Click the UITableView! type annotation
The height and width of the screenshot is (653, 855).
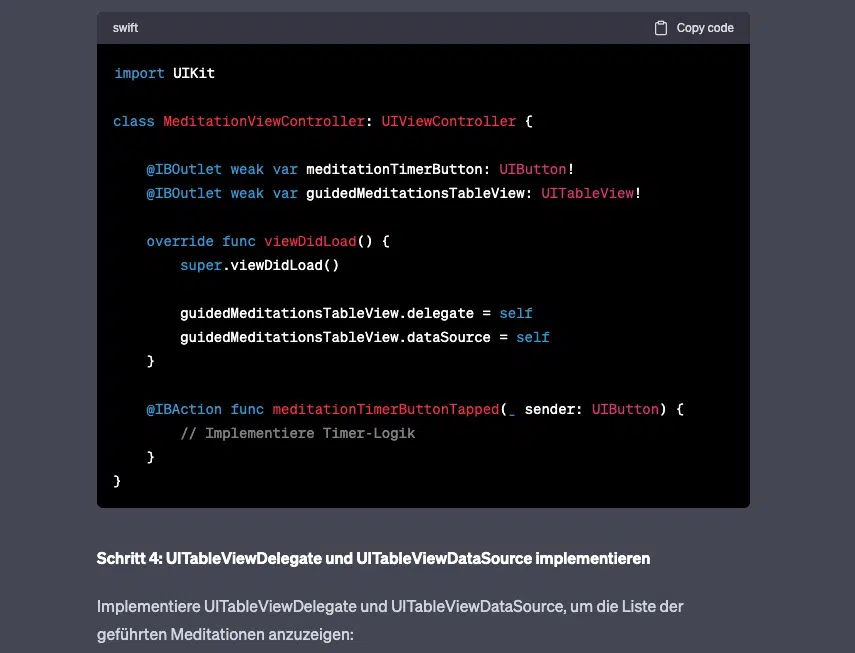coord(591,193)
